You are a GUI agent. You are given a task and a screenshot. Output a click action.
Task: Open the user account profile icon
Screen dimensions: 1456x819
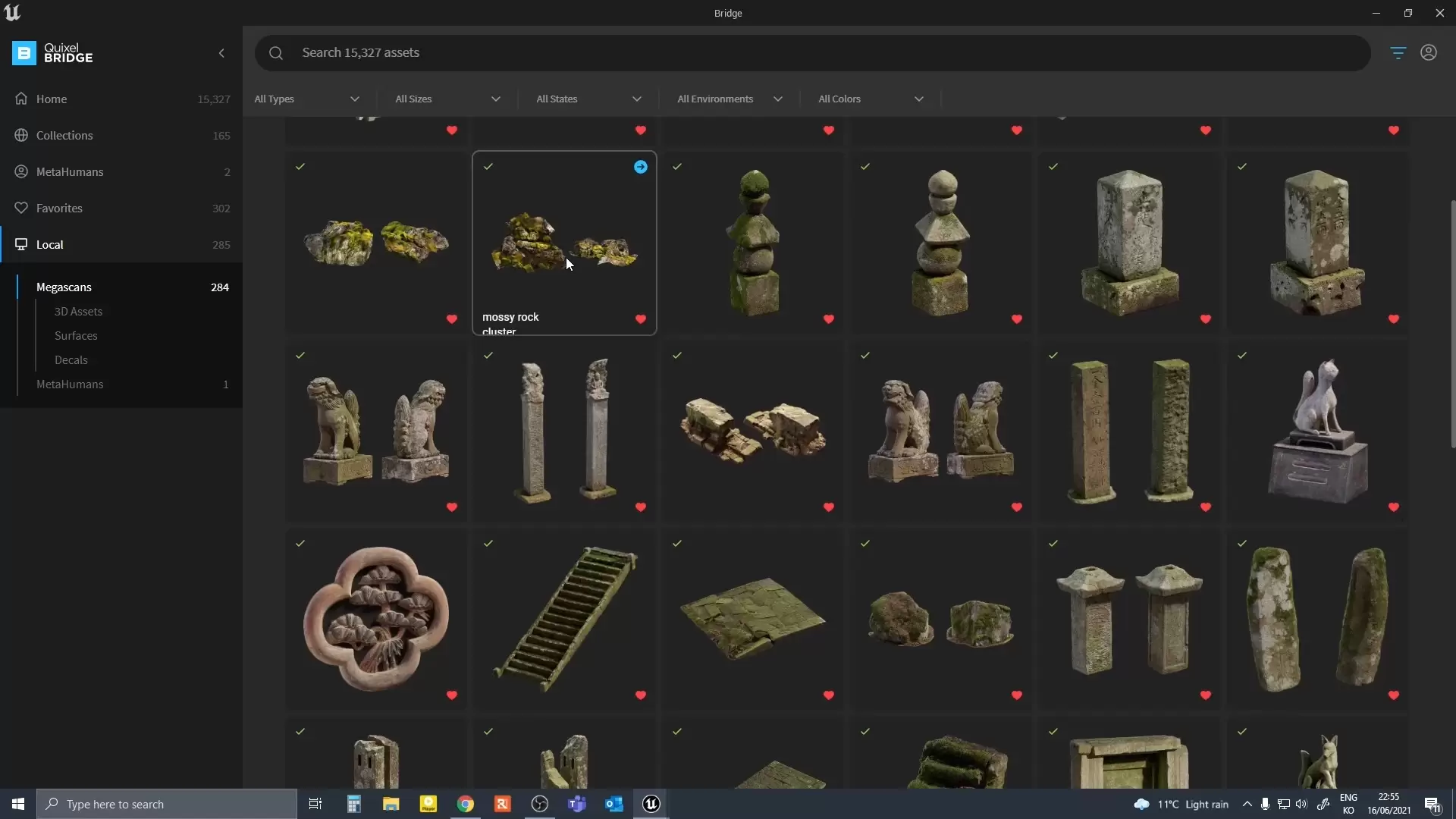1429,52
